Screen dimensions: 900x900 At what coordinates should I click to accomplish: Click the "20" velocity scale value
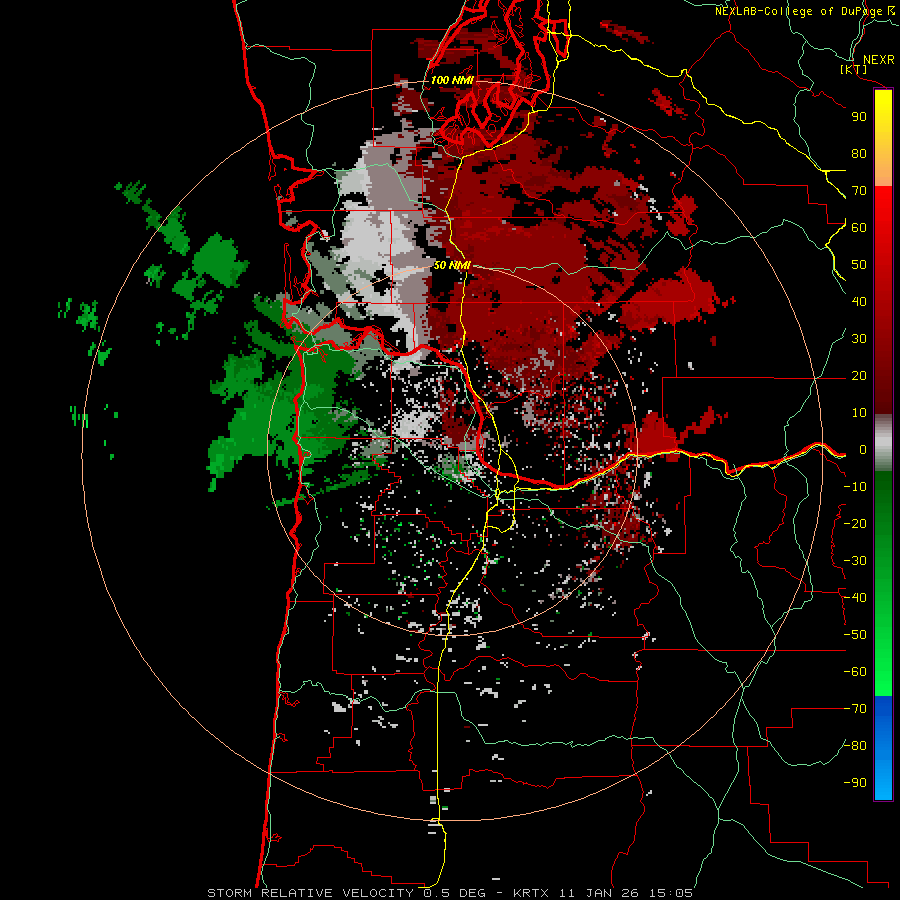(x=859, y=375)
